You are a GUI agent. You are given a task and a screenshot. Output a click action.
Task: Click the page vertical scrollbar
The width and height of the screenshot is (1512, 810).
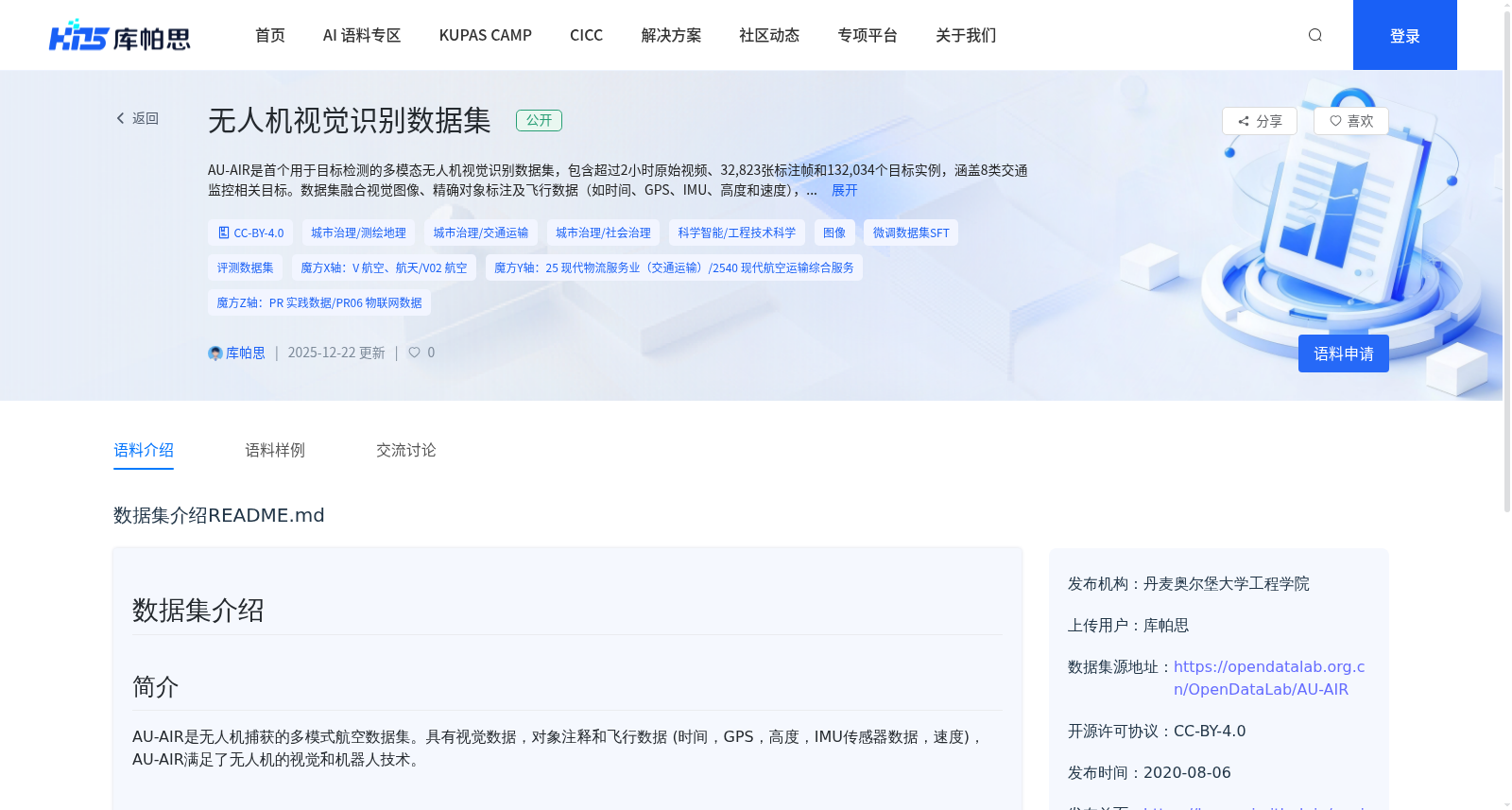(x=1507, y=260)
